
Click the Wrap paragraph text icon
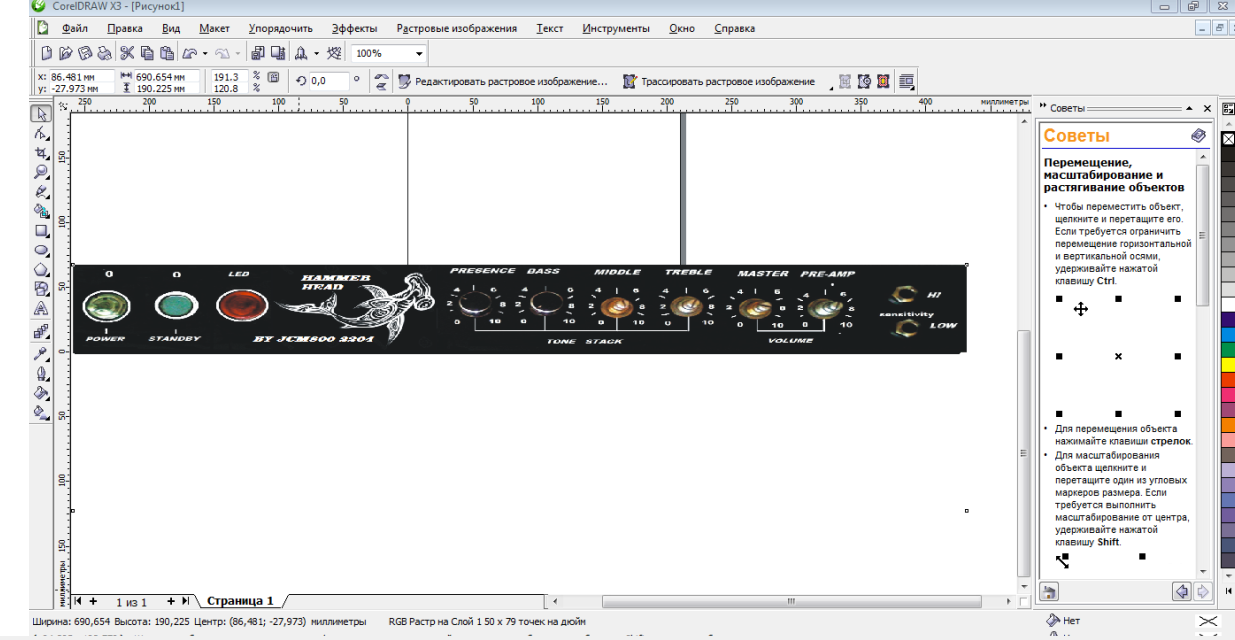(906, 81)
